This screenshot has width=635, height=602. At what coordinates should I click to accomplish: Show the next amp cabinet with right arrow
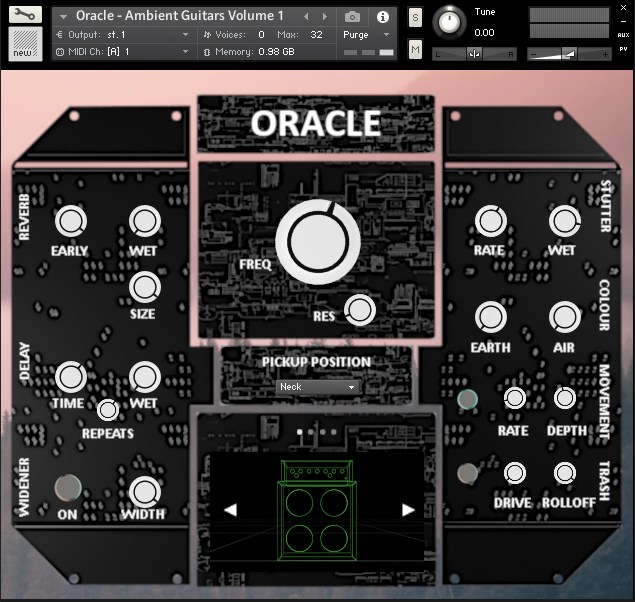(x=408, y=510)
